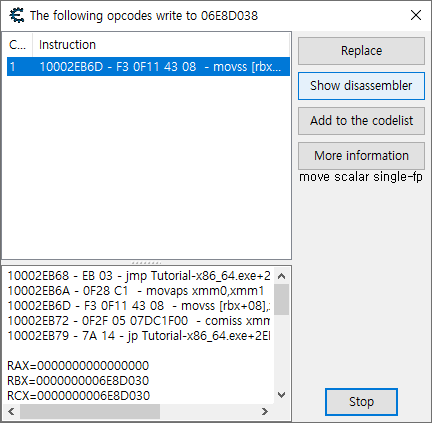Select line 10002EB6A movaps xmm0,xmm1

tap(136, 291)
